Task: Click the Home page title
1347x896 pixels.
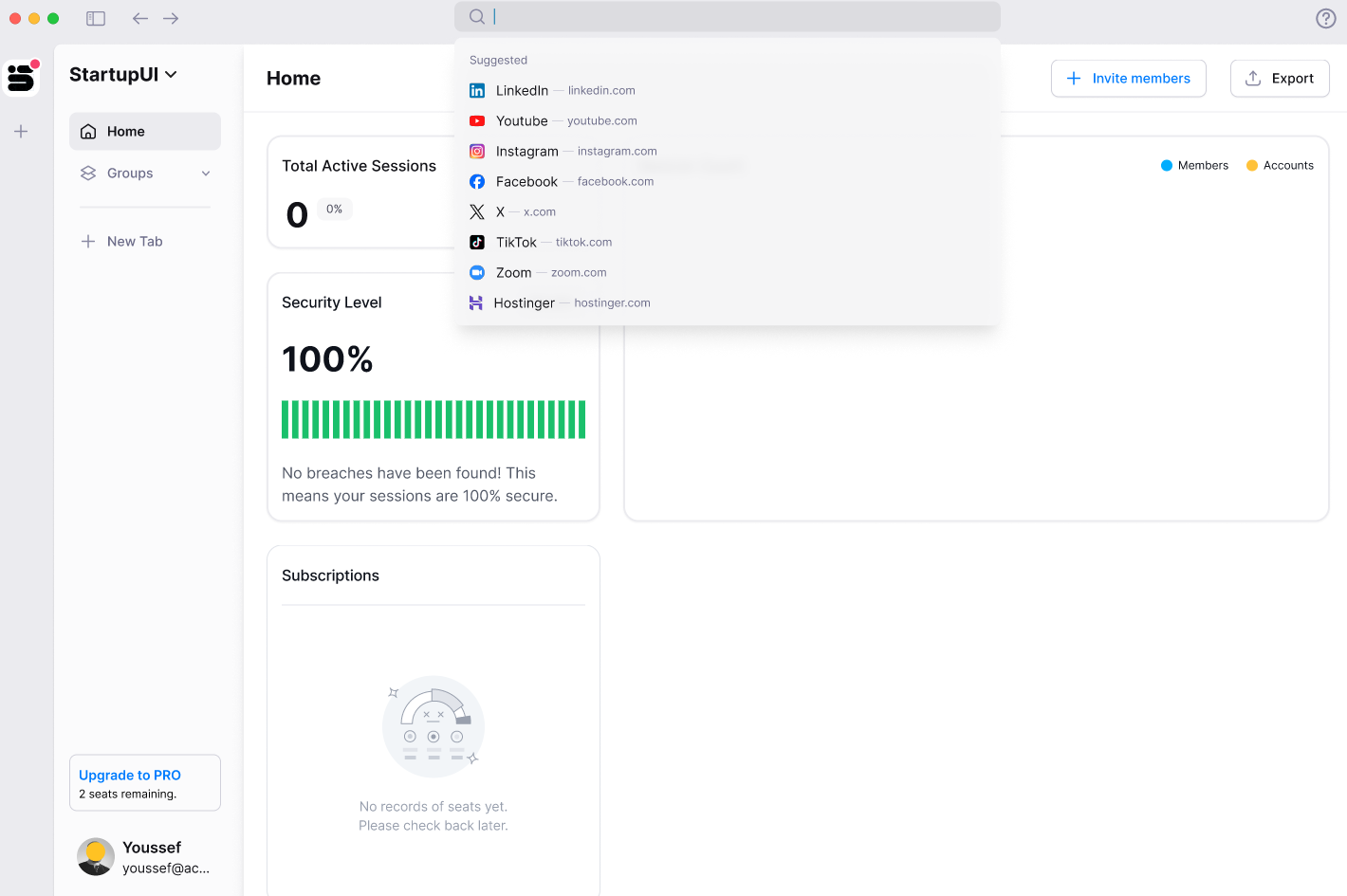Action: 293,79
